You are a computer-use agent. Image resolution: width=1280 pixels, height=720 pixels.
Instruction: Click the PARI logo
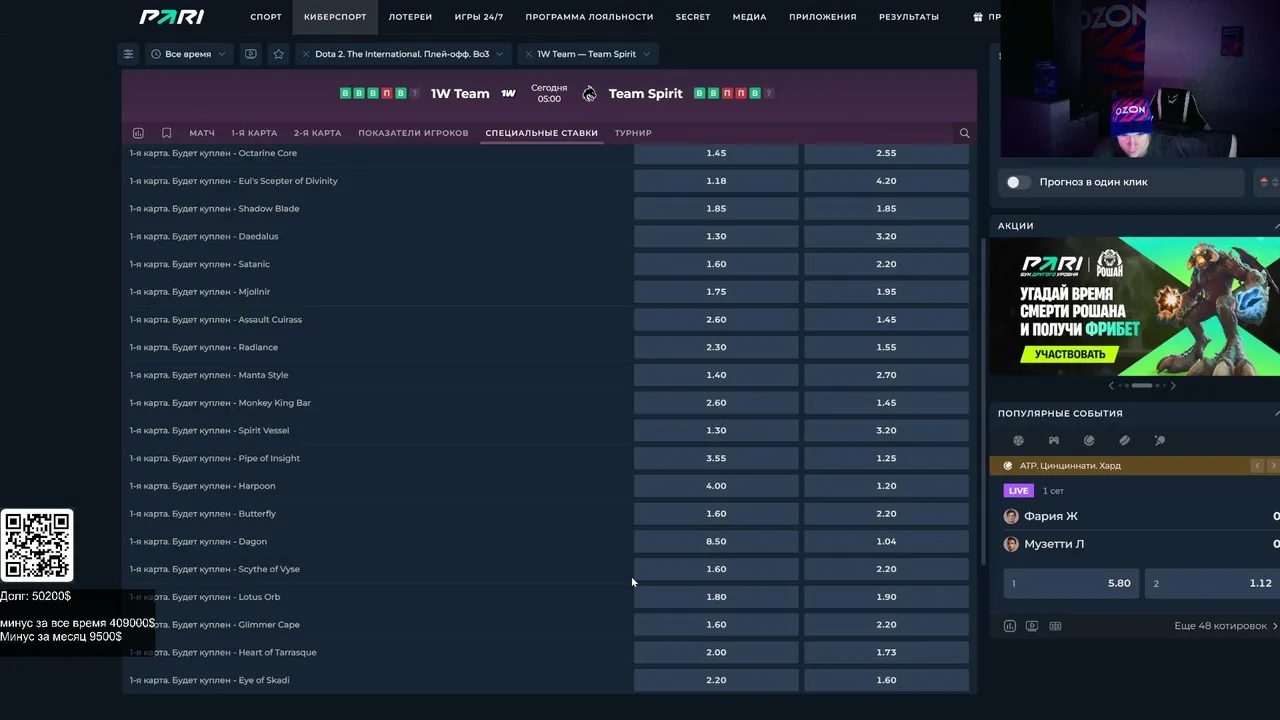coord(172,17)
